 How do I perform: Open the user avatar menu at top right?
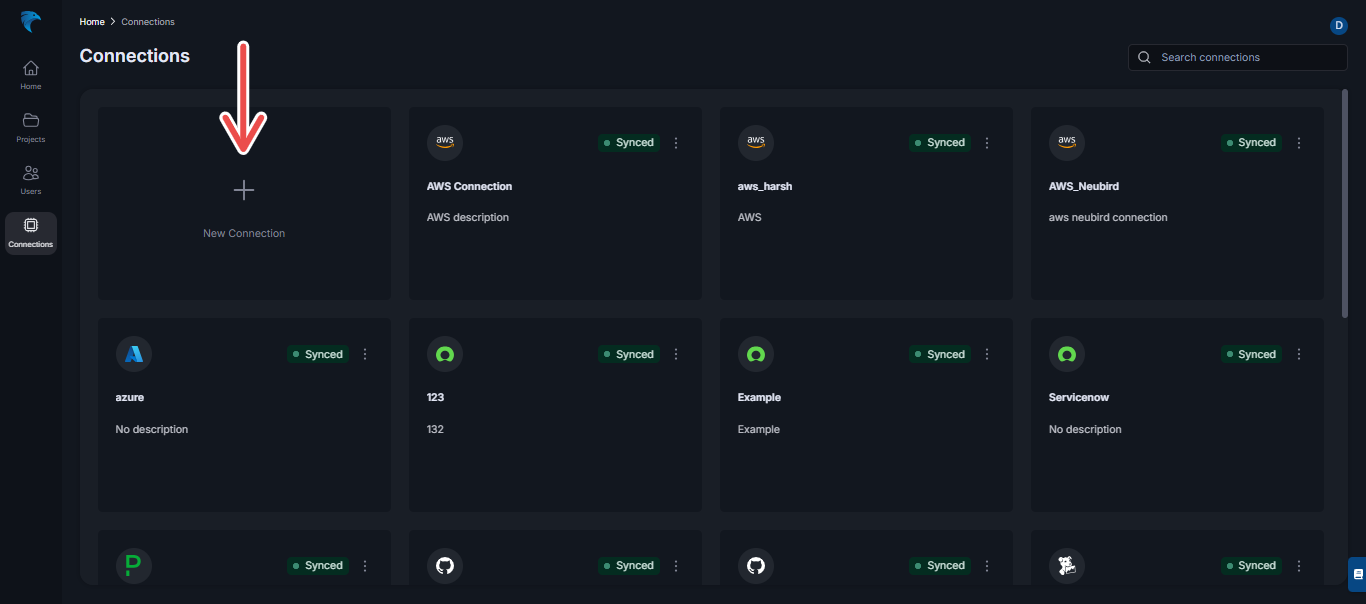click(1339, 25)
